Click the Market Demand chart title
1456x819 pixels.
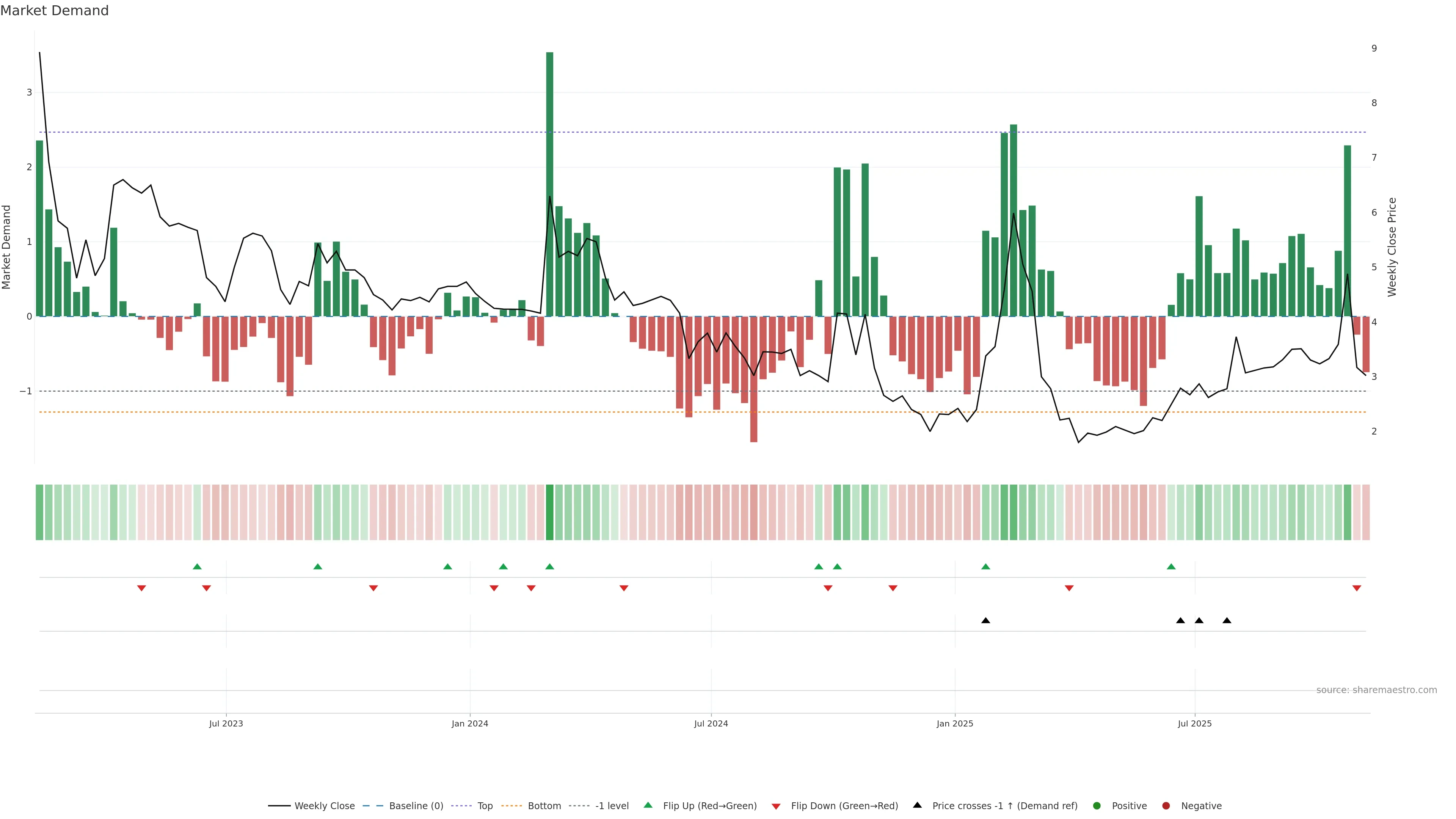click(54, 11)
